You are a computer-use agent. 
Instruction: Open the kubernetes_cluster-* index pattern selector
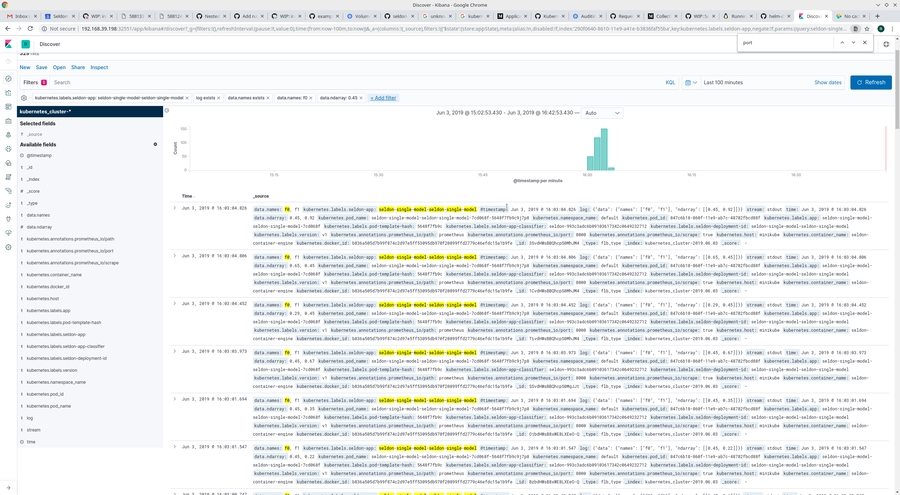tap(90, 111)
